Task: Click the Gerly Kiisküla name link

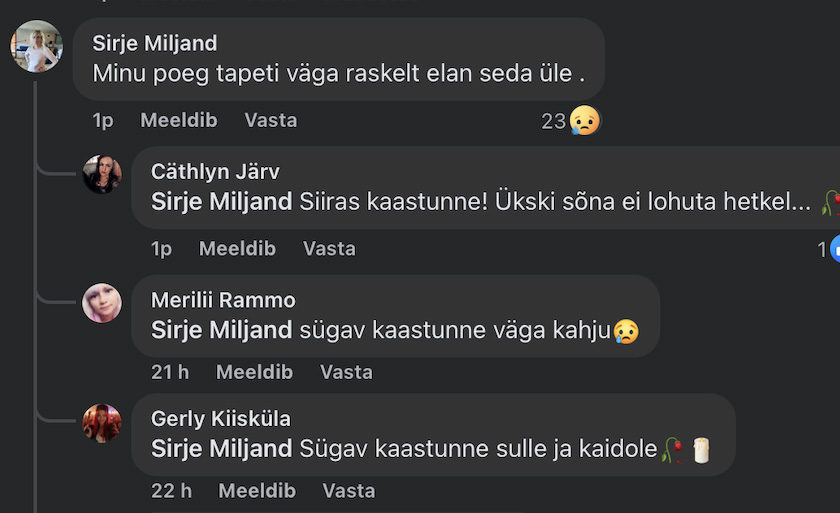Action: coord(221,419)
